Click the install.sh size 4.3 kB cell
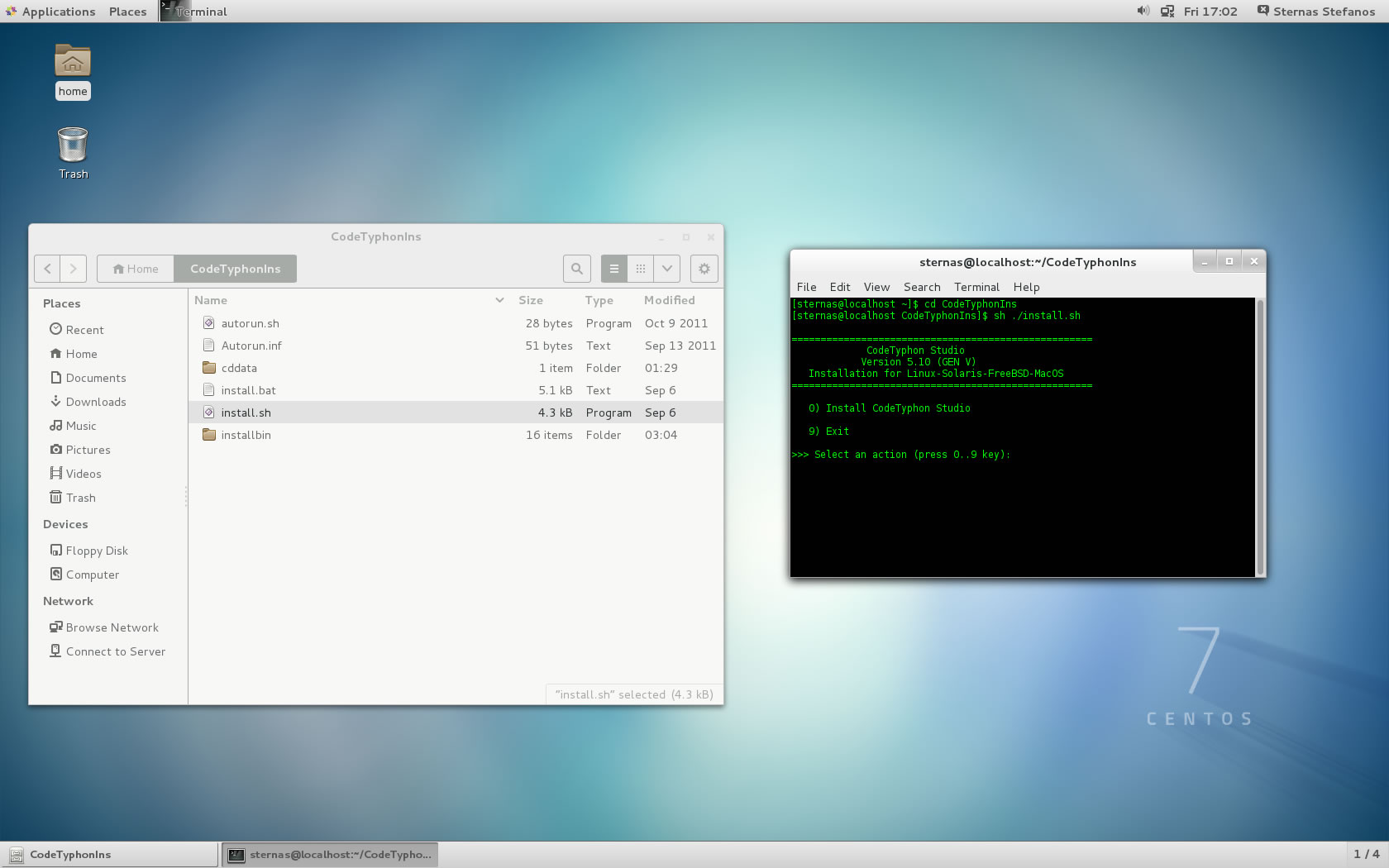 coord(555,413)
